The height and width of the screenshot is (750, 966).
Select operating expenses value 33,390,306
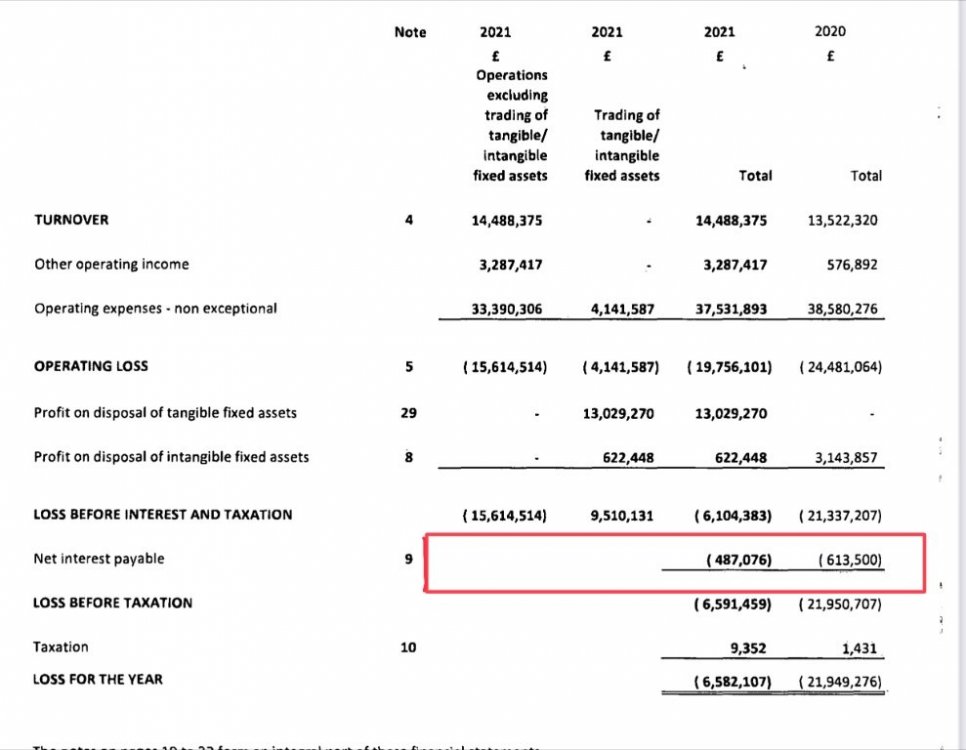click(x=506, y=309)
